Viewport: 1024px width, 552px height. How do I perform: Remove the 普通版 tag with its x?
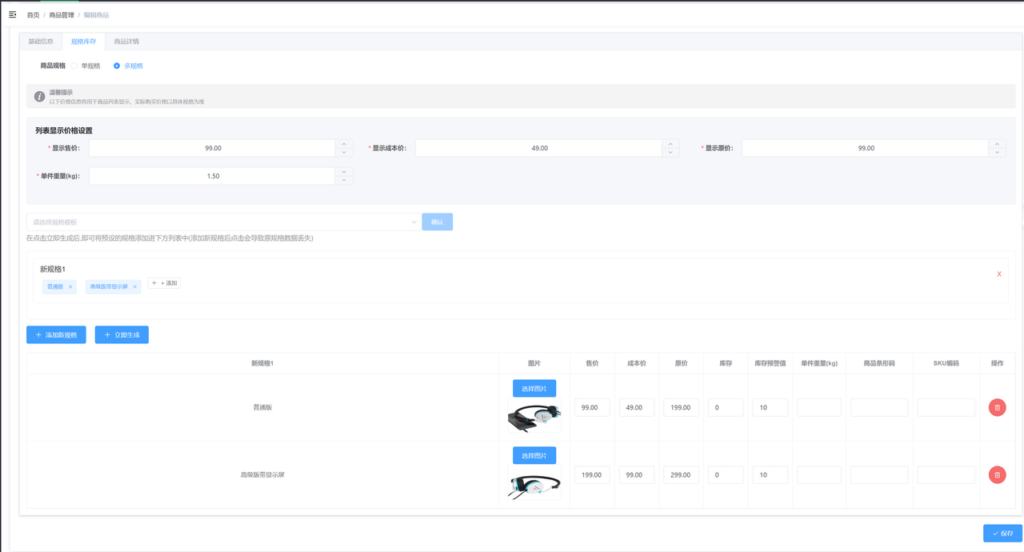(70, 287)
